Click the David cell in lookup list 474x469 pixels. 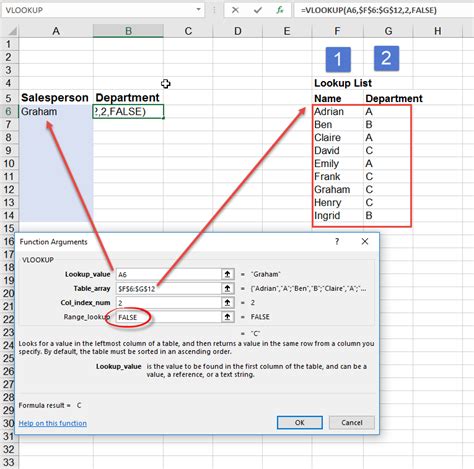point(337,150)
